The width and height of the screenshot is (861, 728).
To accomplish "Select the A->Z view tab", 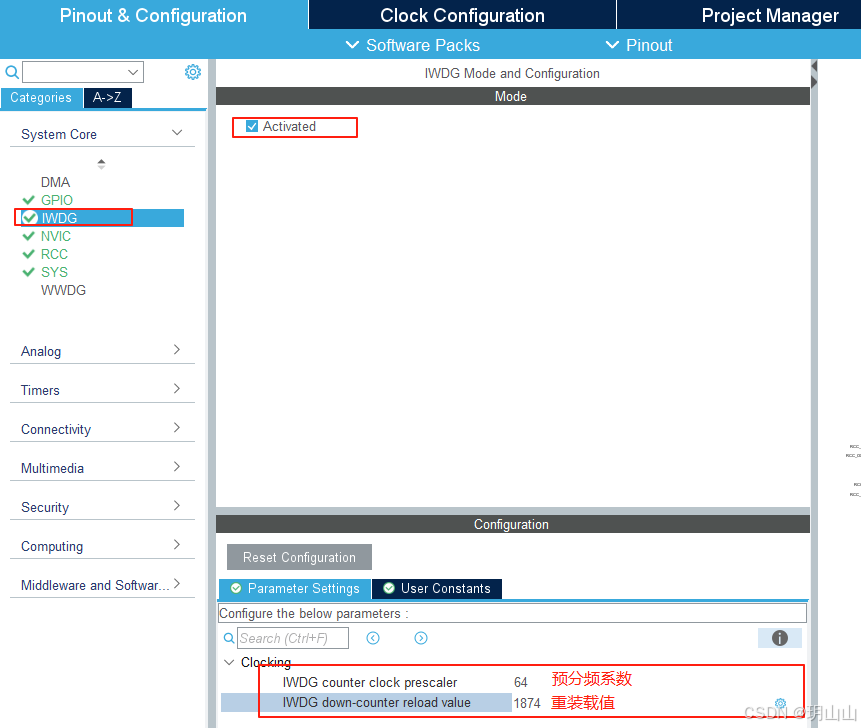I will (x=107, y=98).
